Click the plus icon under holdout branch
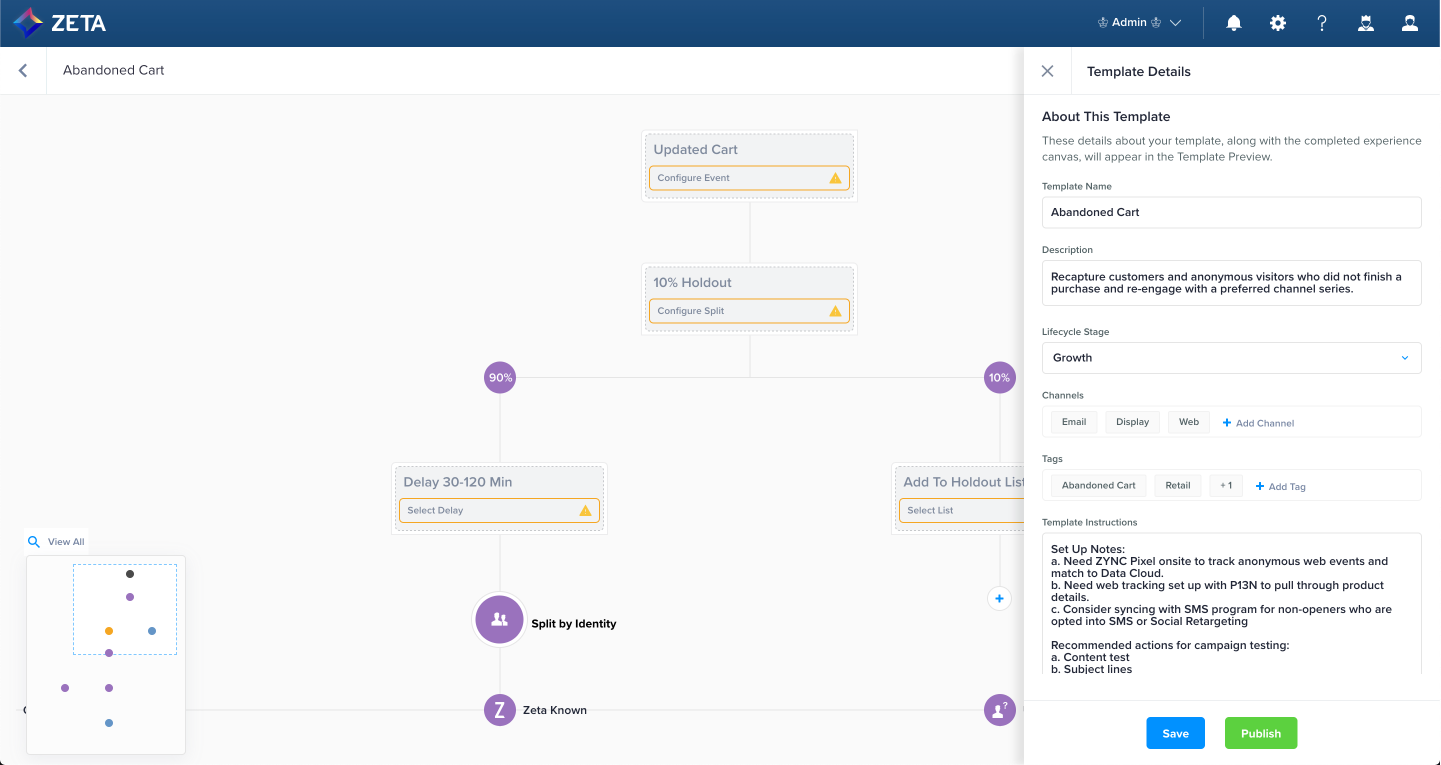Screen dimensions: 1441x765 click(999, 599)
